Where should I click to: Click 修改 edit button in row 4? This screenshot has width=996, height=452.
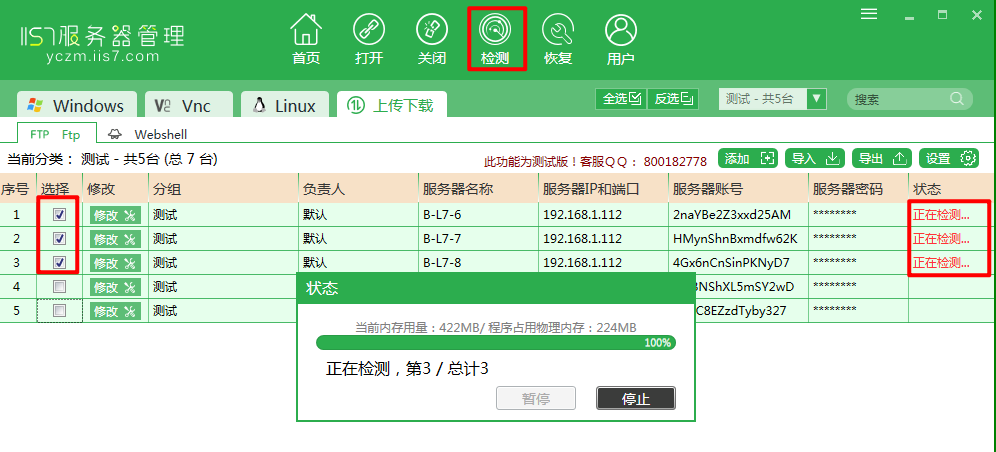(x=115, y=288)
